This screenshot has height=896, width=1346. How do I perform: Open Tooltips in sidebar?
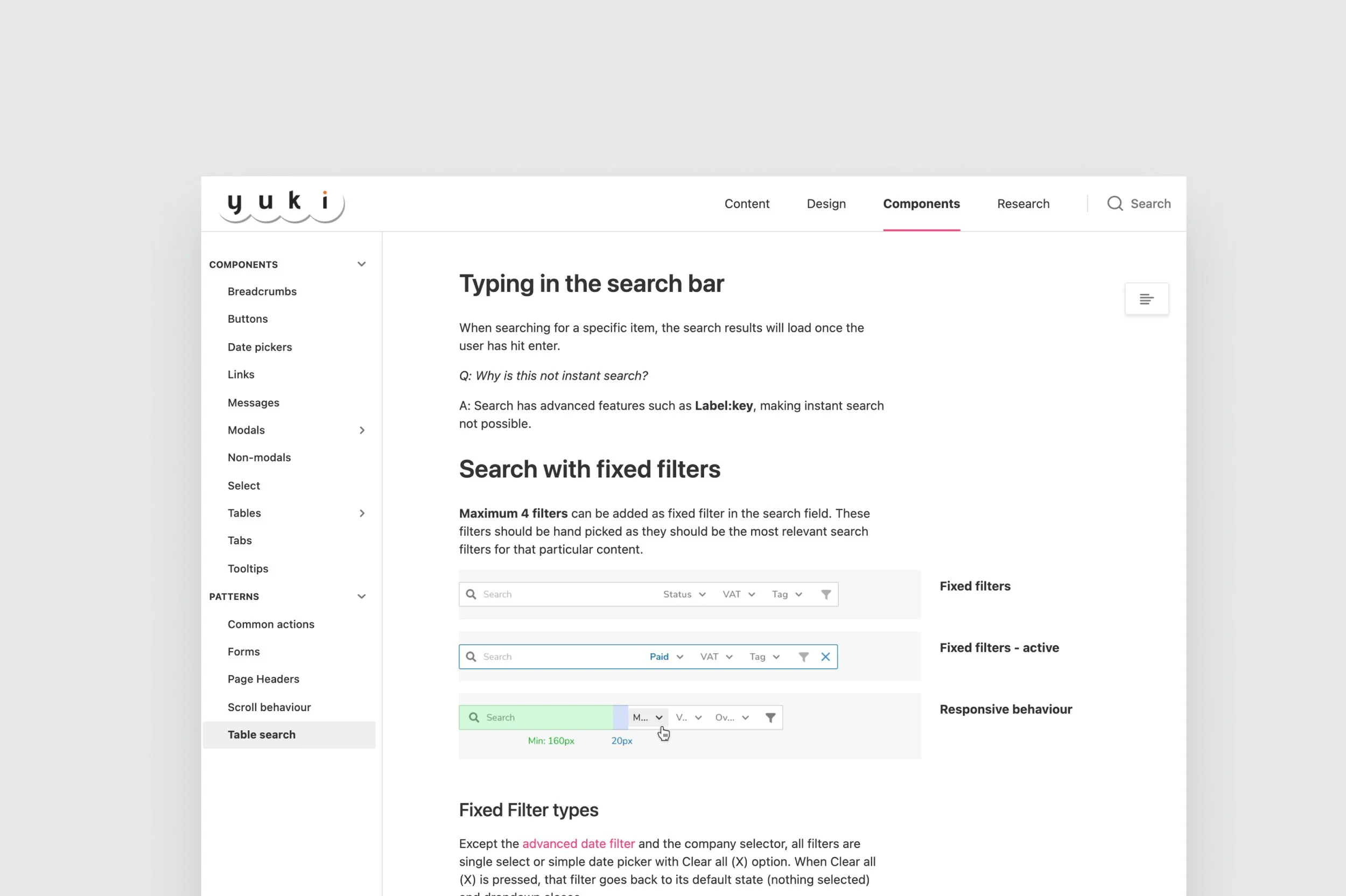248,569
